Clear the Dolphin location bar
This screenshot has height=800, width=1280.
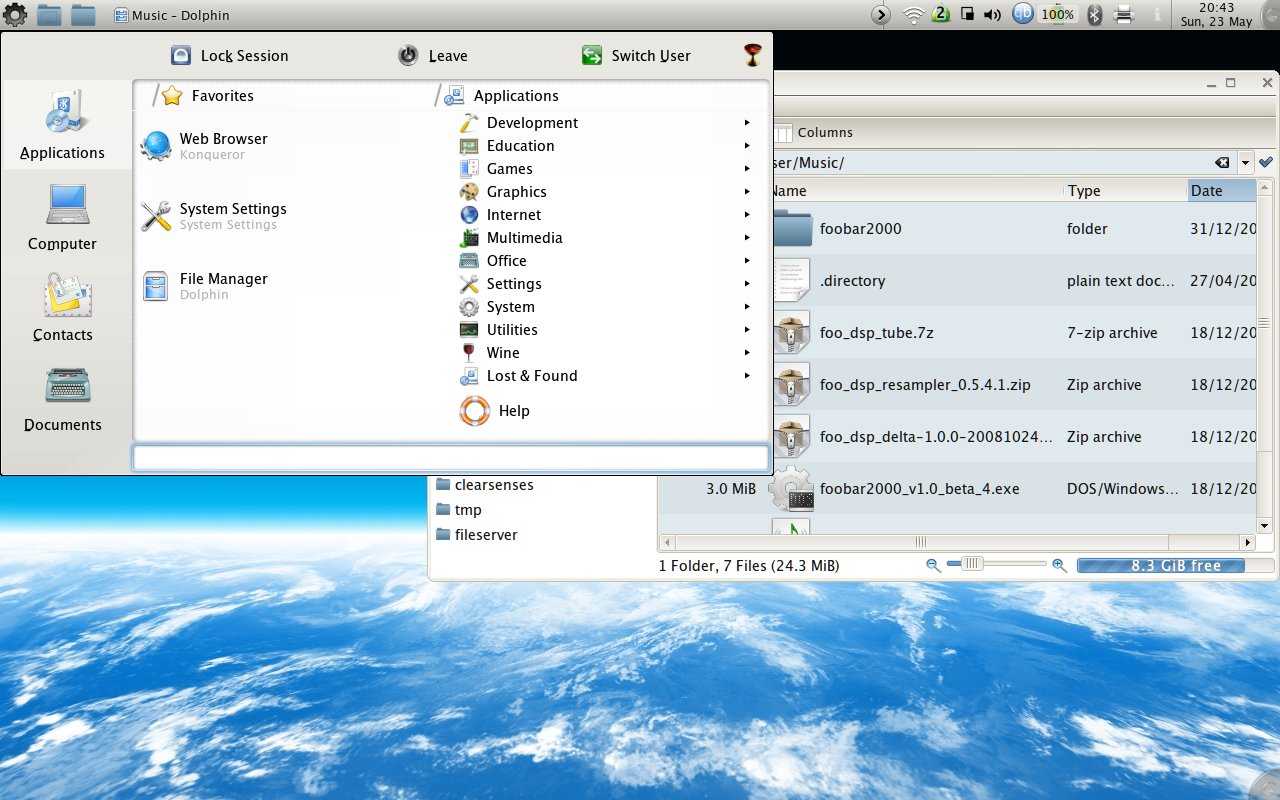1222,163
